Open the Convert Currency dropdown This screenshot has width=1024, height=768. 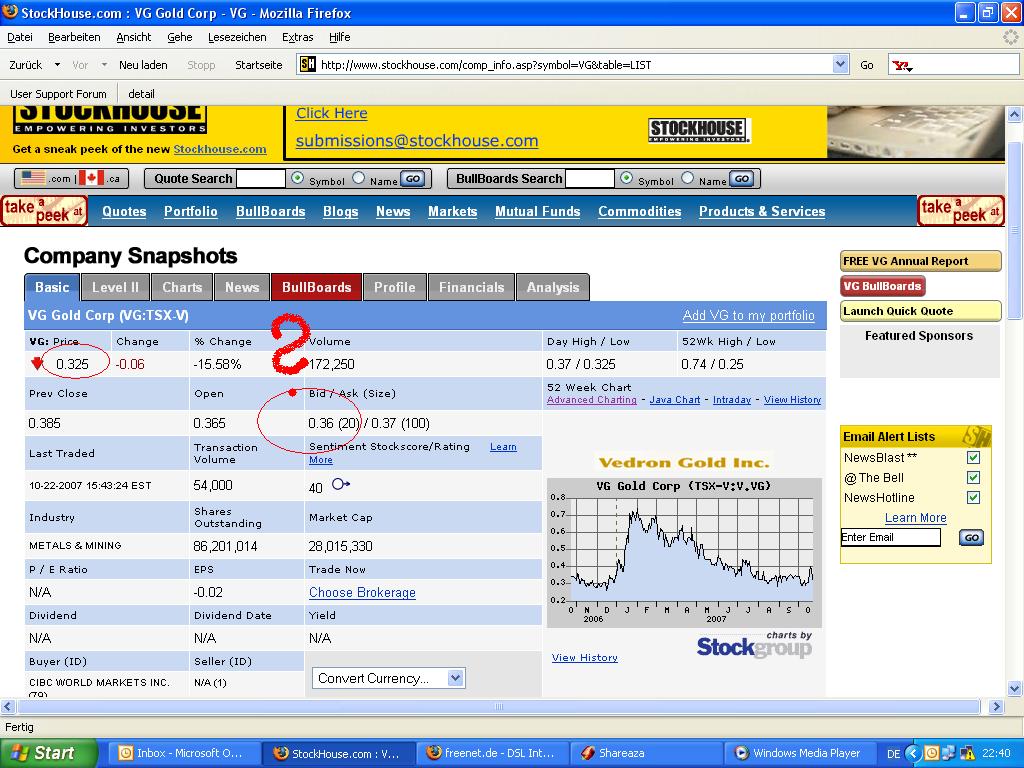coord(388,678)
